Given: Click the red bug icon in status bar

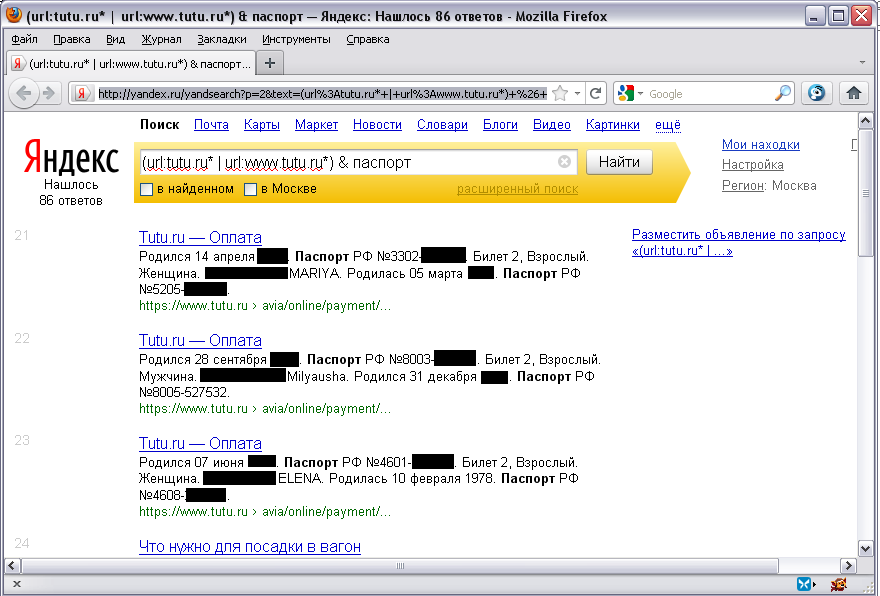Looking at the screenshot, I should point(838,584).
